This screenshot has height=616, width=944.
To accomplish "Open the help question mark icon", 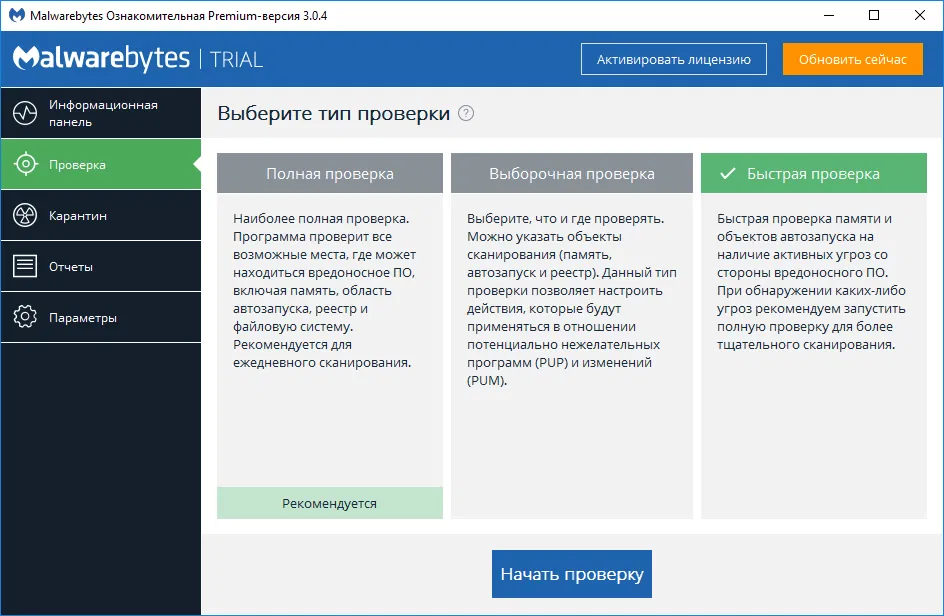I will 465,113.
